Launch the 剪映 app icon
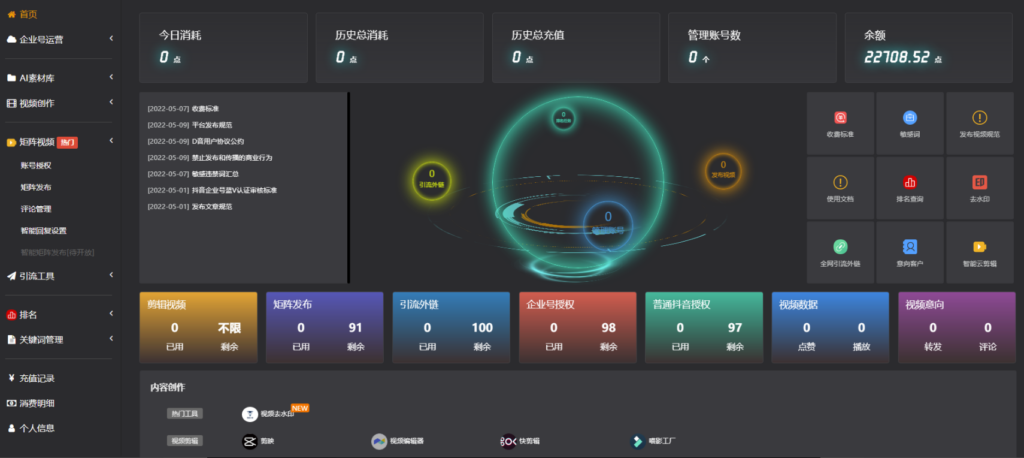Viewport: 1024px width, 458px height. tap(249, 441)
